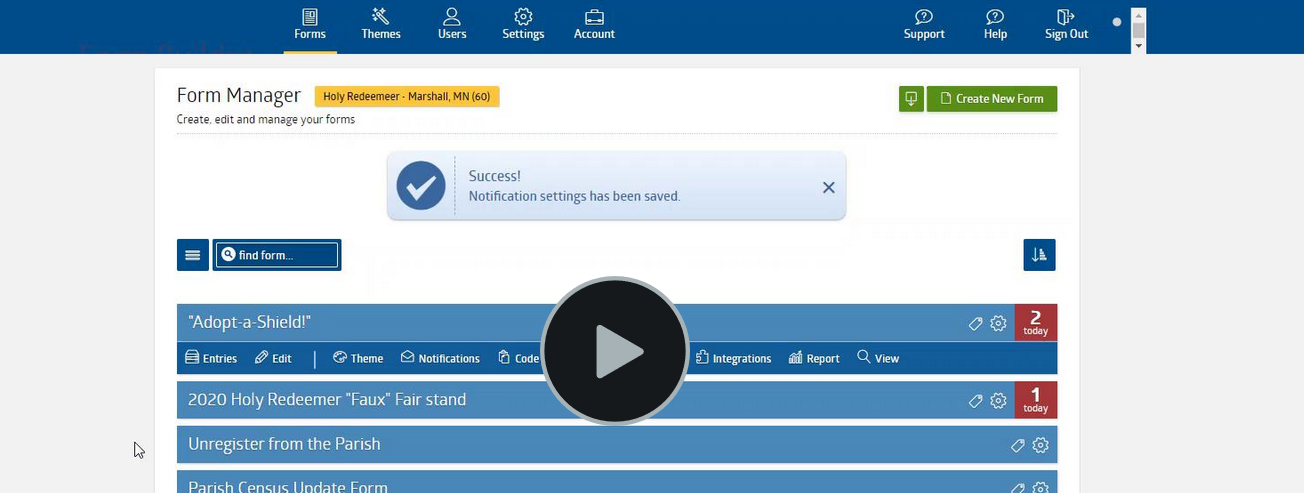Viewport: 1304px width, 493px height.
Task: Open the Themes section in top navigation
Action: tap(381, 25)
